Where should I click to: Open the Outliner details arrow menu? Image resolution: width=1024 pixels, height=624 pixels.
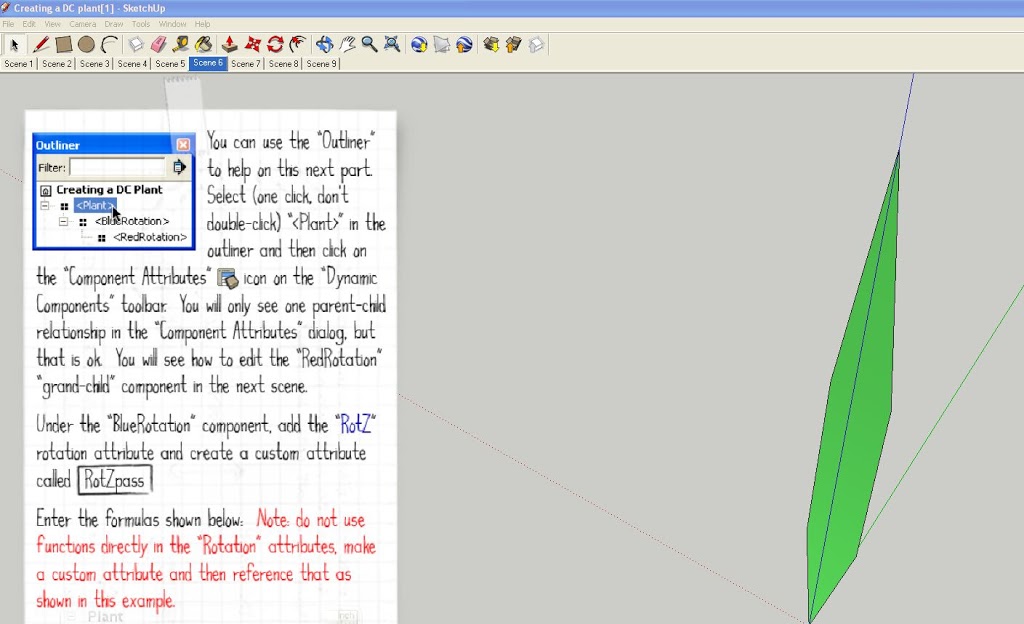tap(180, 168)
